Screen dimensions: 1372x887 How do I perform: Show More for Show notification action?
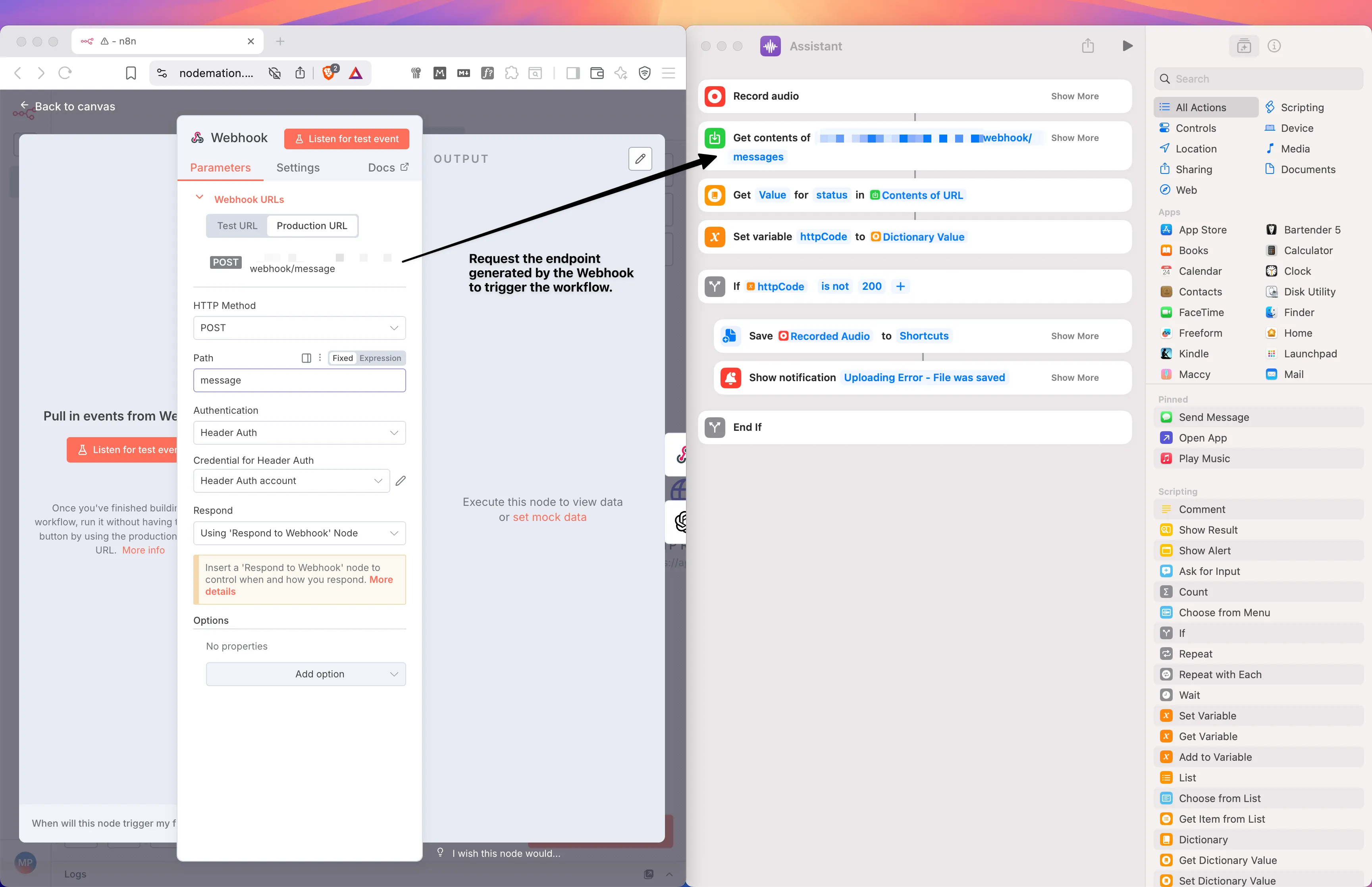(1074, 377)
